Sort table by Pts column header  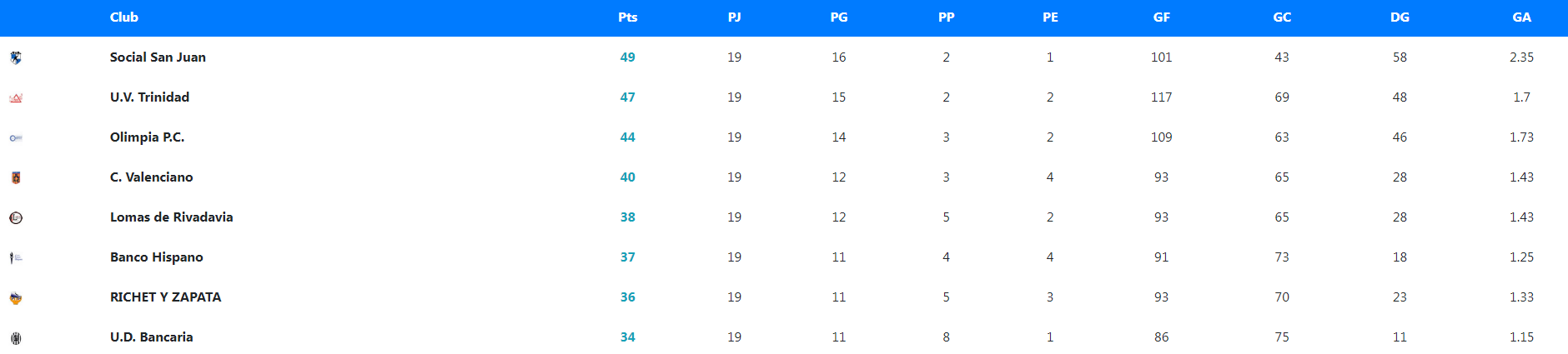click(627, 17)
